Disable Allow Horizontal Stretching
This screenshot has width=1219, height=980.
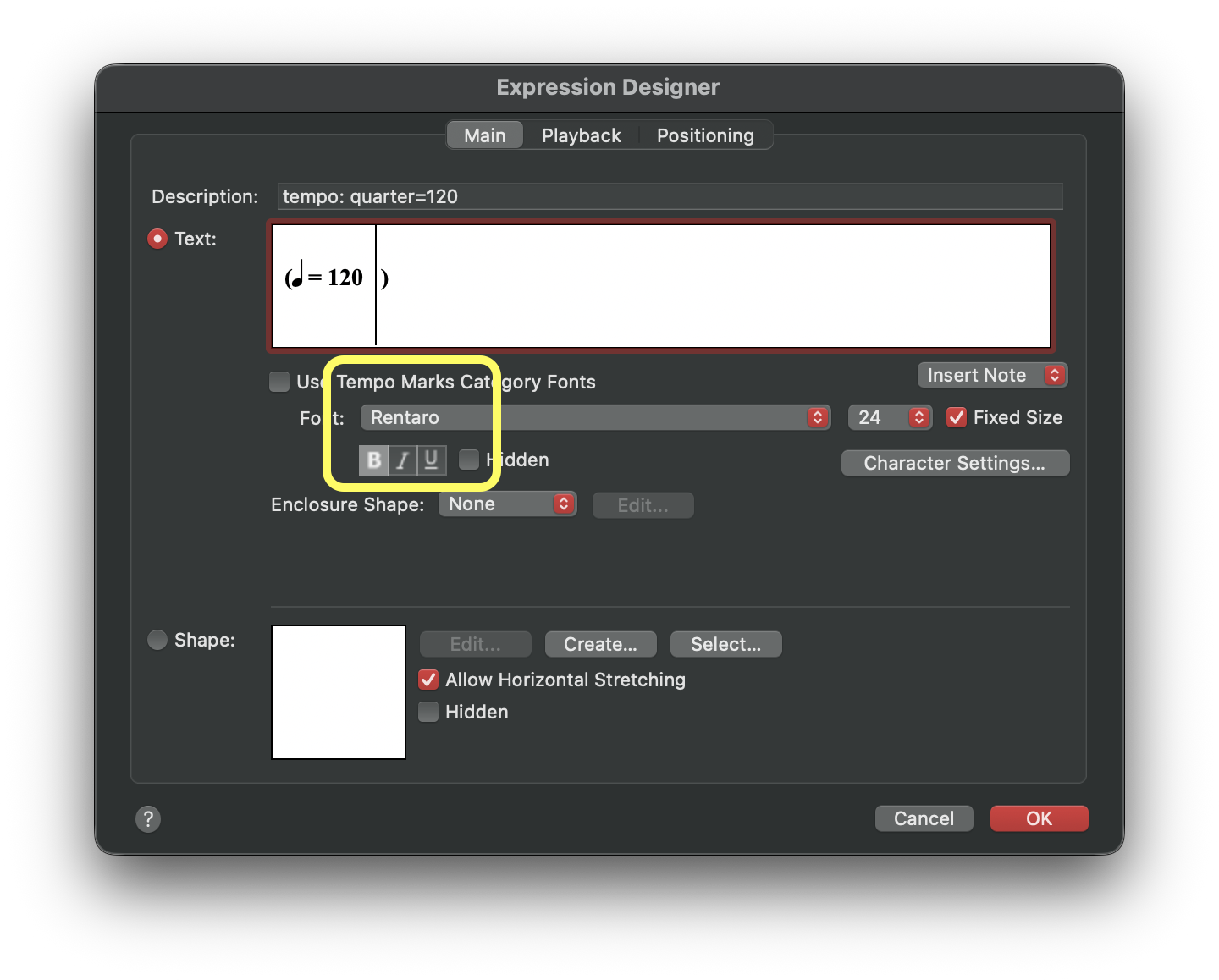pos(429,680)
